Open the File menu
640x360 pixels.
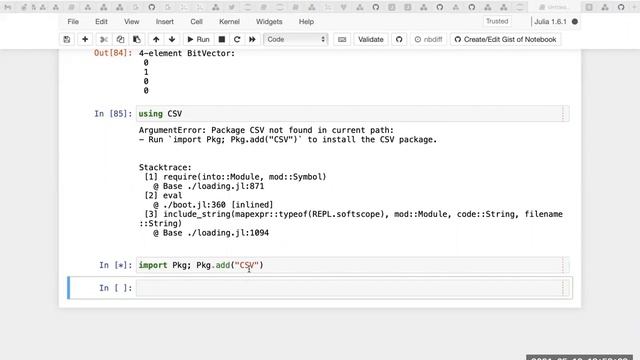click(73, 22)
